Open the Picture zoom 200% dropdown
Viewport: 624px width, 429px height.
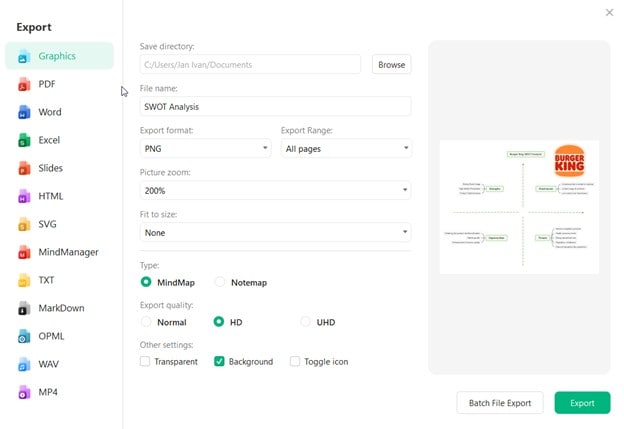click(275, 190)
